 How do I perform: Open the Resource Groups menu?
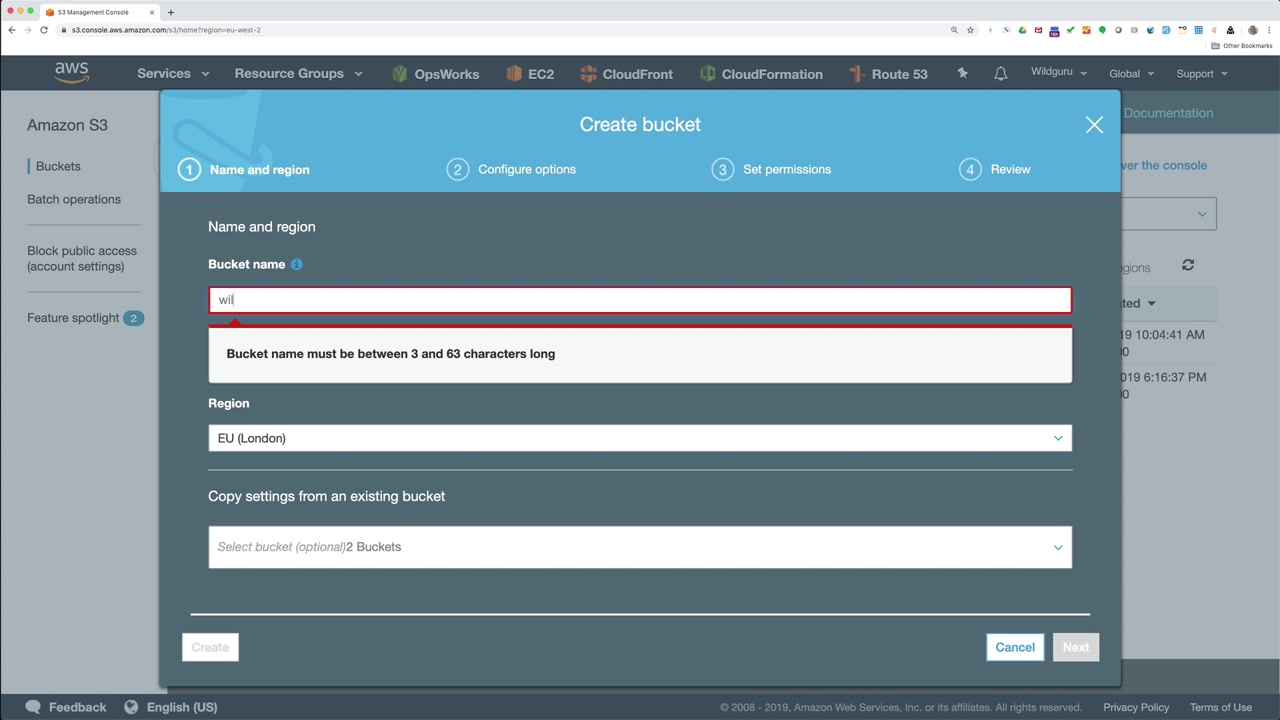click(x=298, y=74)
